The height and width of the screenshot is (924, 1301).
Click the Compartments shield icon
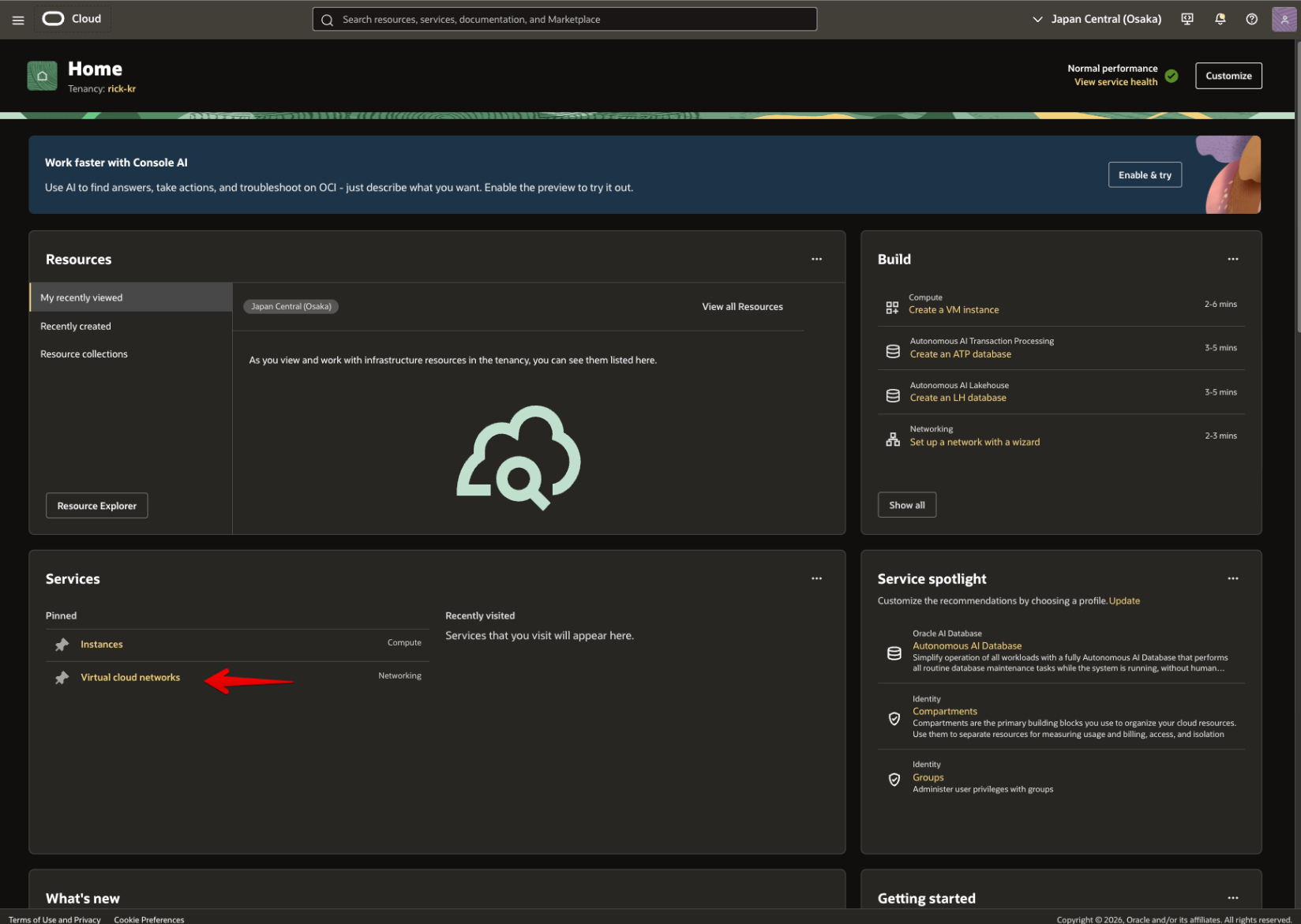pos(894,719)
